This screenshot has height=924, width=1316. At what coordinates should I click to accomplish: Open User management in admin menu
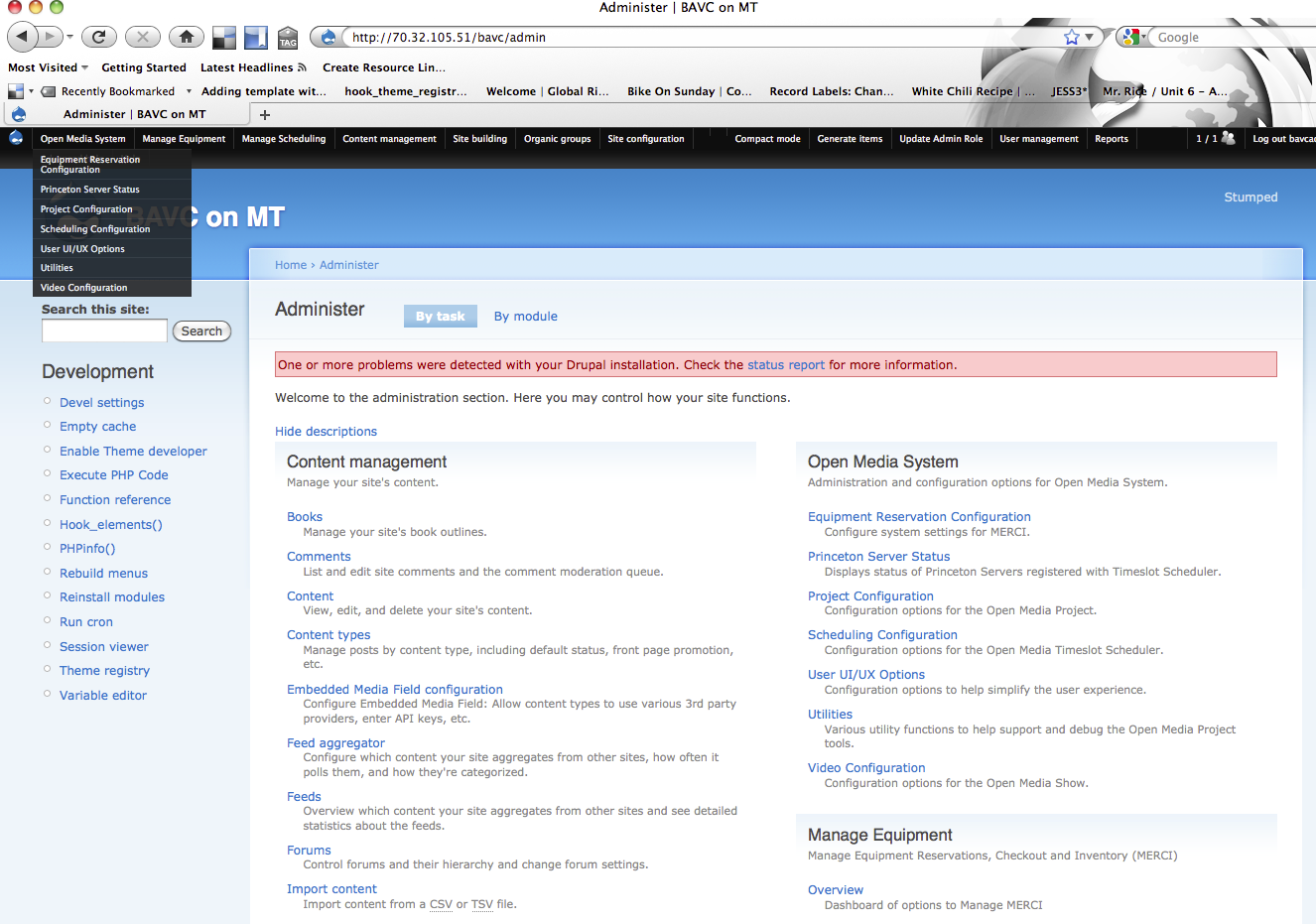tap(1039, 139)
